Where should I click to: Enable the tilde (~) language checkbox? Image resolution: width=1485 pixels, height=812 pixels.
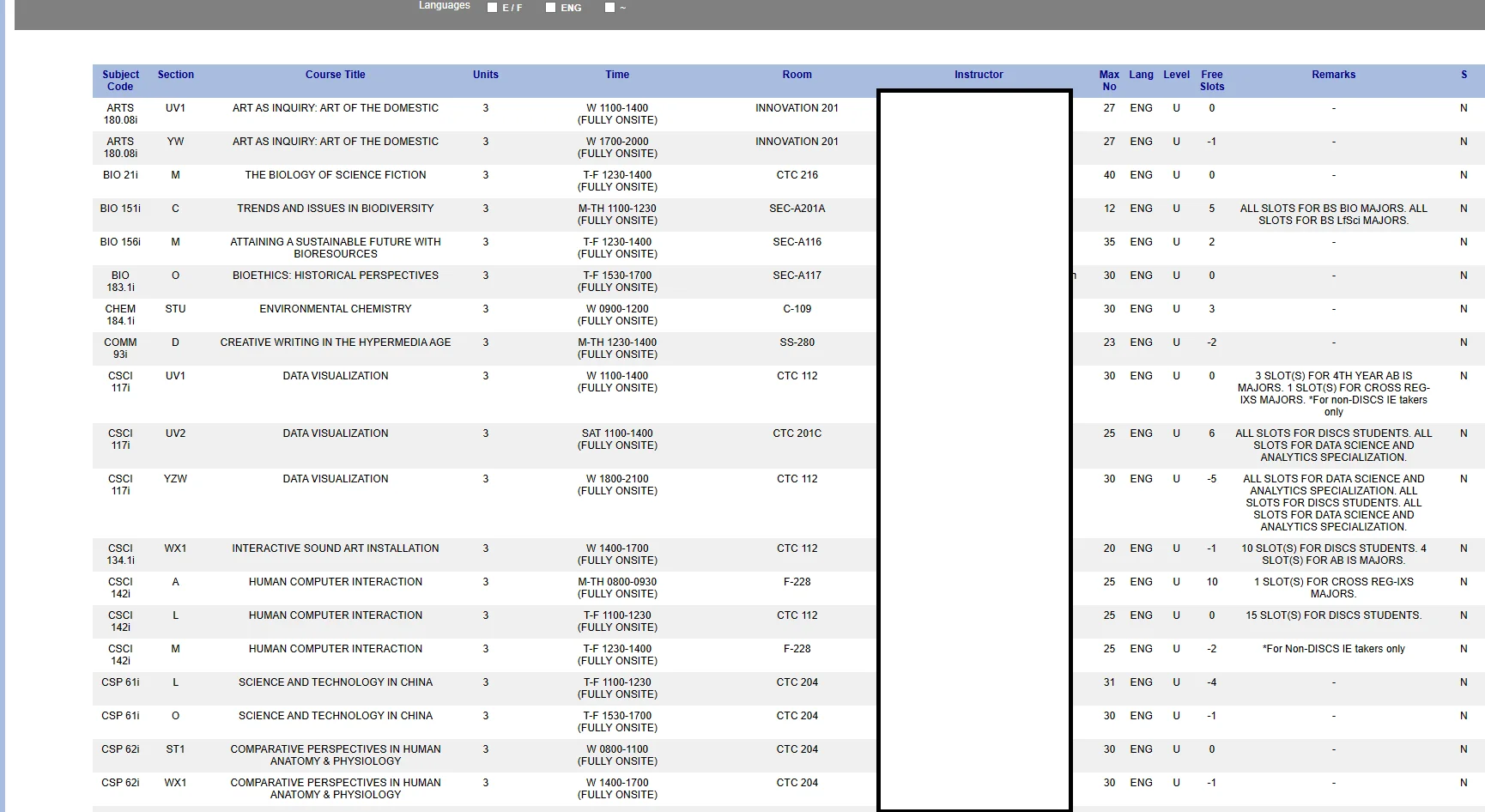click(x=609, y=8)
